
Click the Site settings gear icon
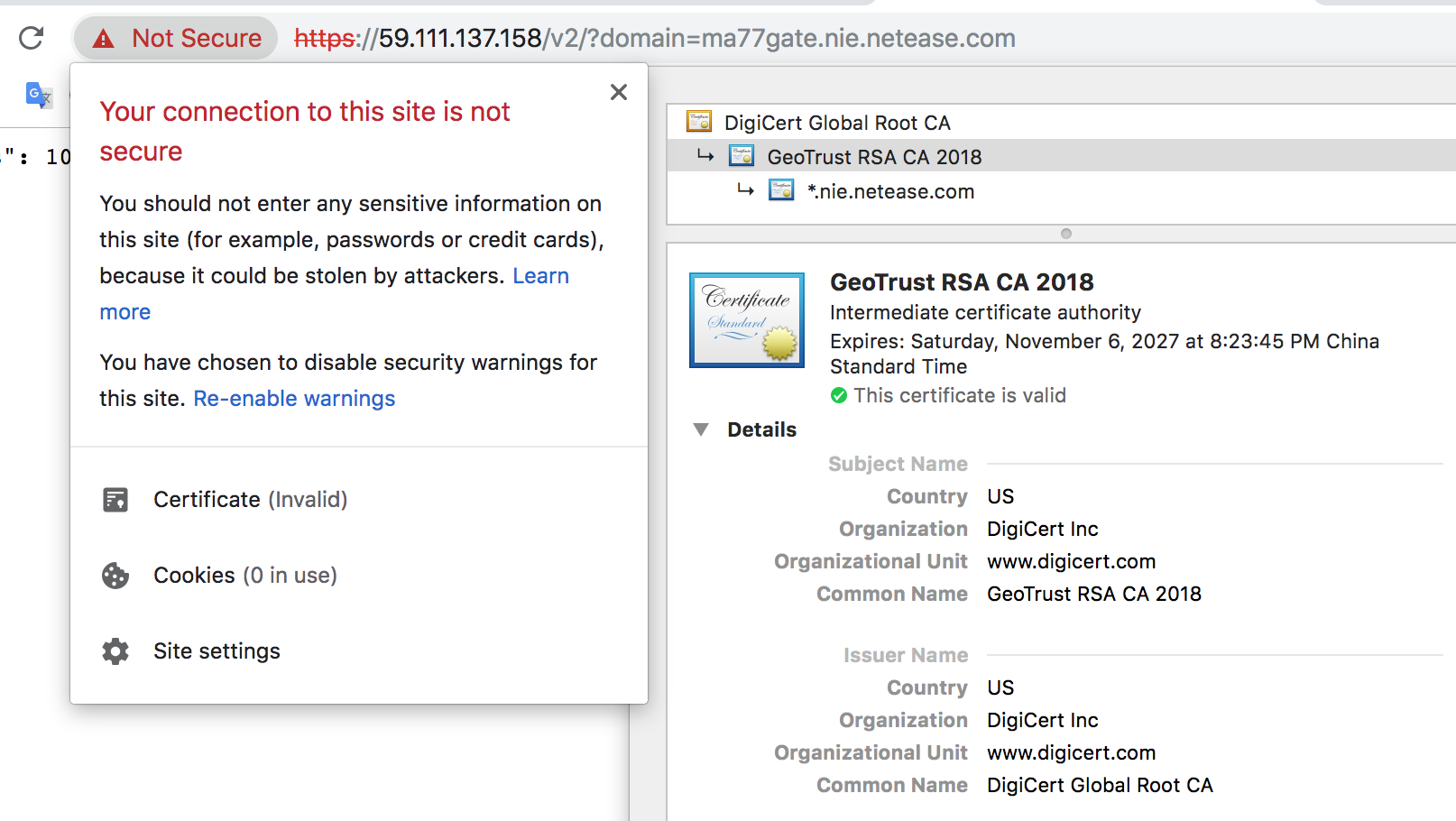(x=115, y=651)
